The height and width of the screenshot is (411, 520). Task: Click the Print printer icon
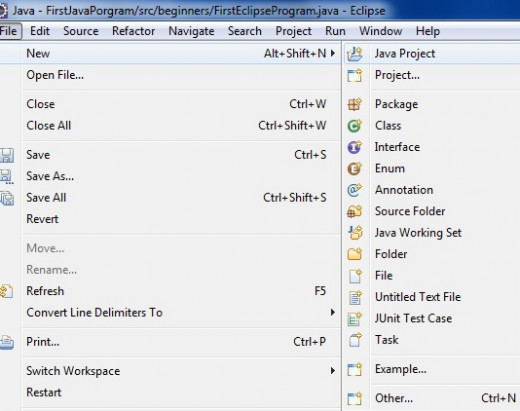coord(7,342)
